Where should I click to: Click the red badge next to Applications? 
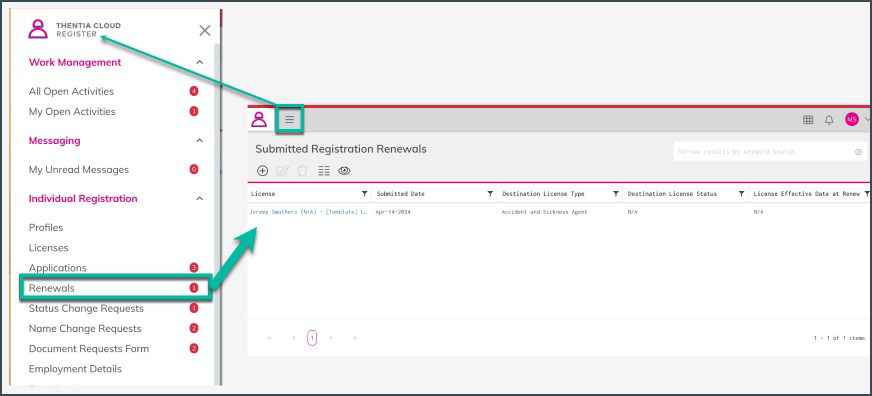(x=194, y=268)
